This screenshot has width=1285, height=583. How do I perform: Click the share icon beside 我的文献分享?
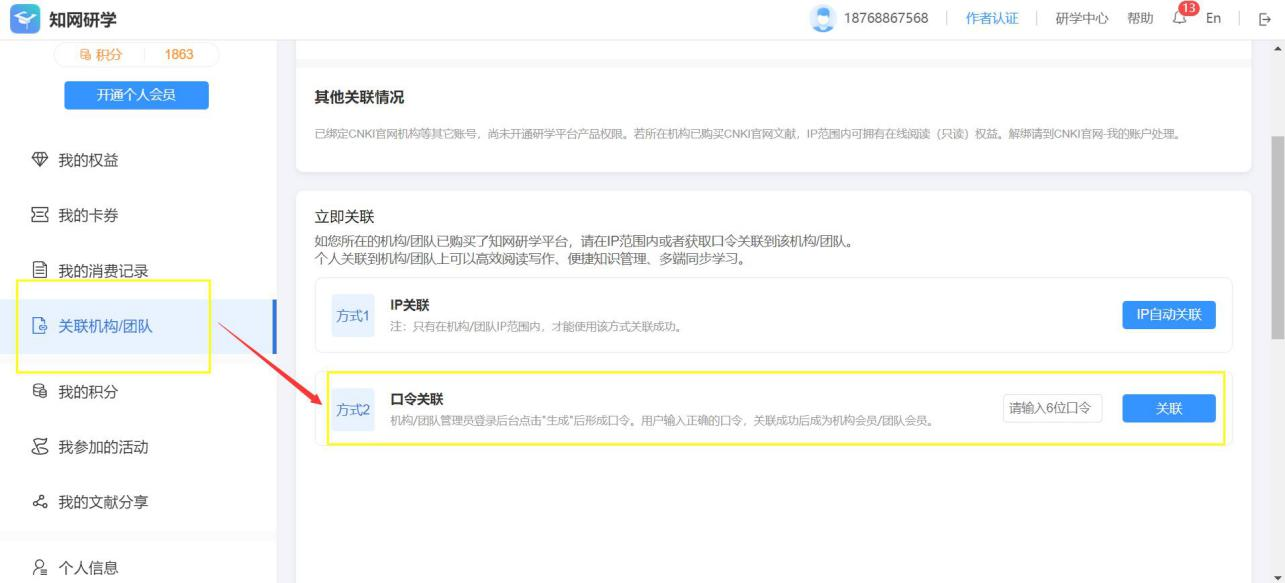point(40,502)
